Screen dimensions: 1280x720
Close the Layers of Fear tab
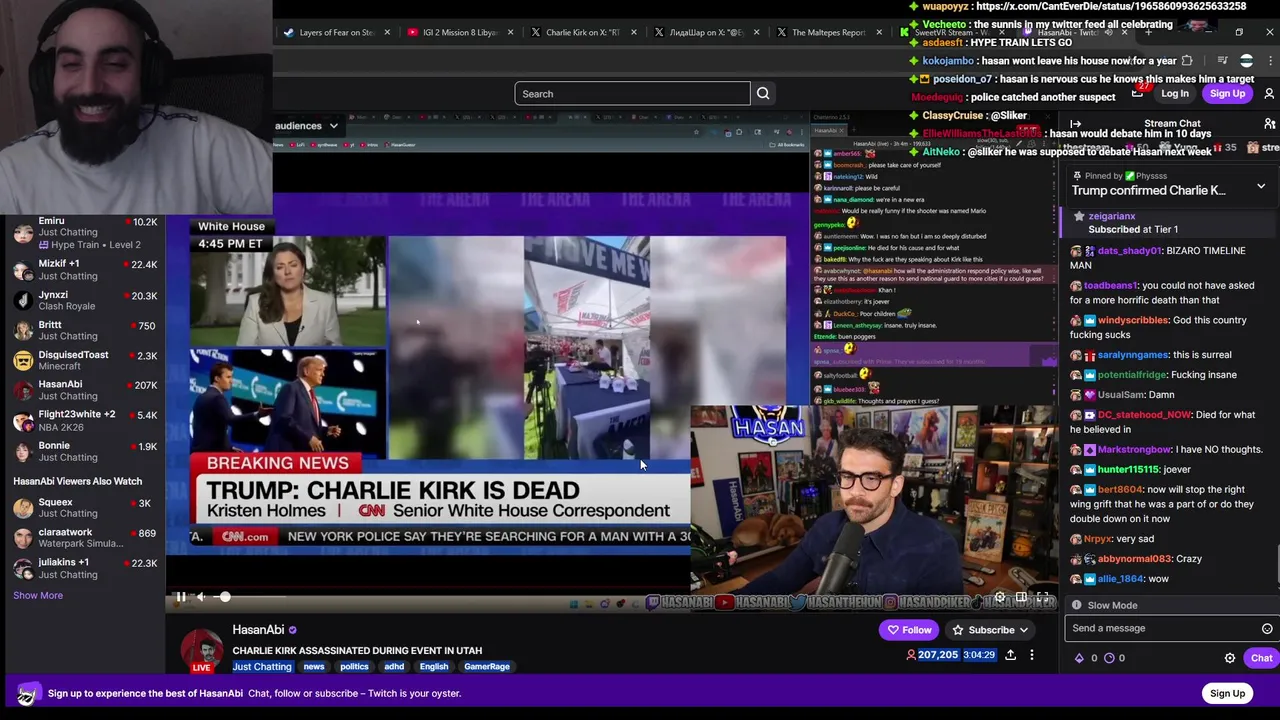coord(387,32)
